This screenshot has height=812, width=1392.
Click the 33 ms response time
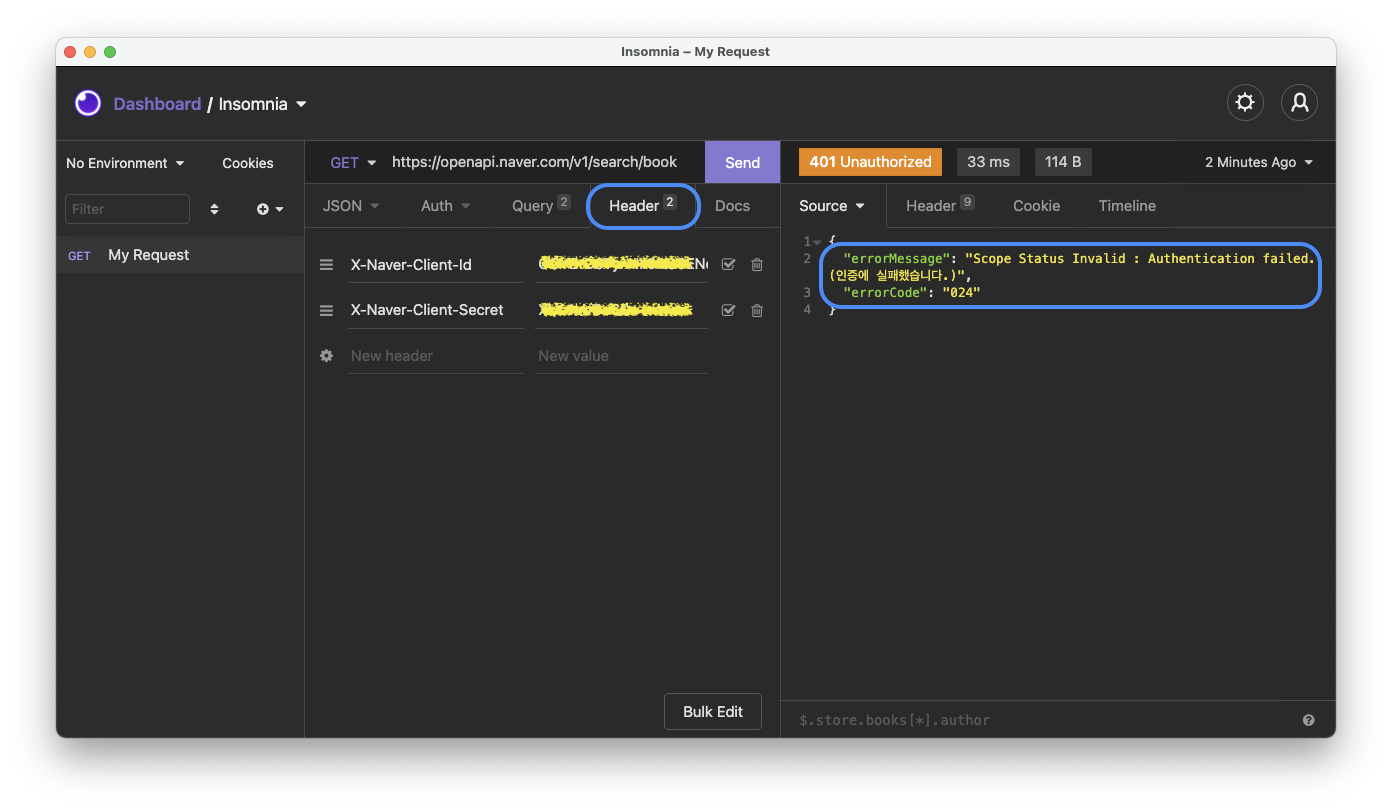click(x=988, y=162)
